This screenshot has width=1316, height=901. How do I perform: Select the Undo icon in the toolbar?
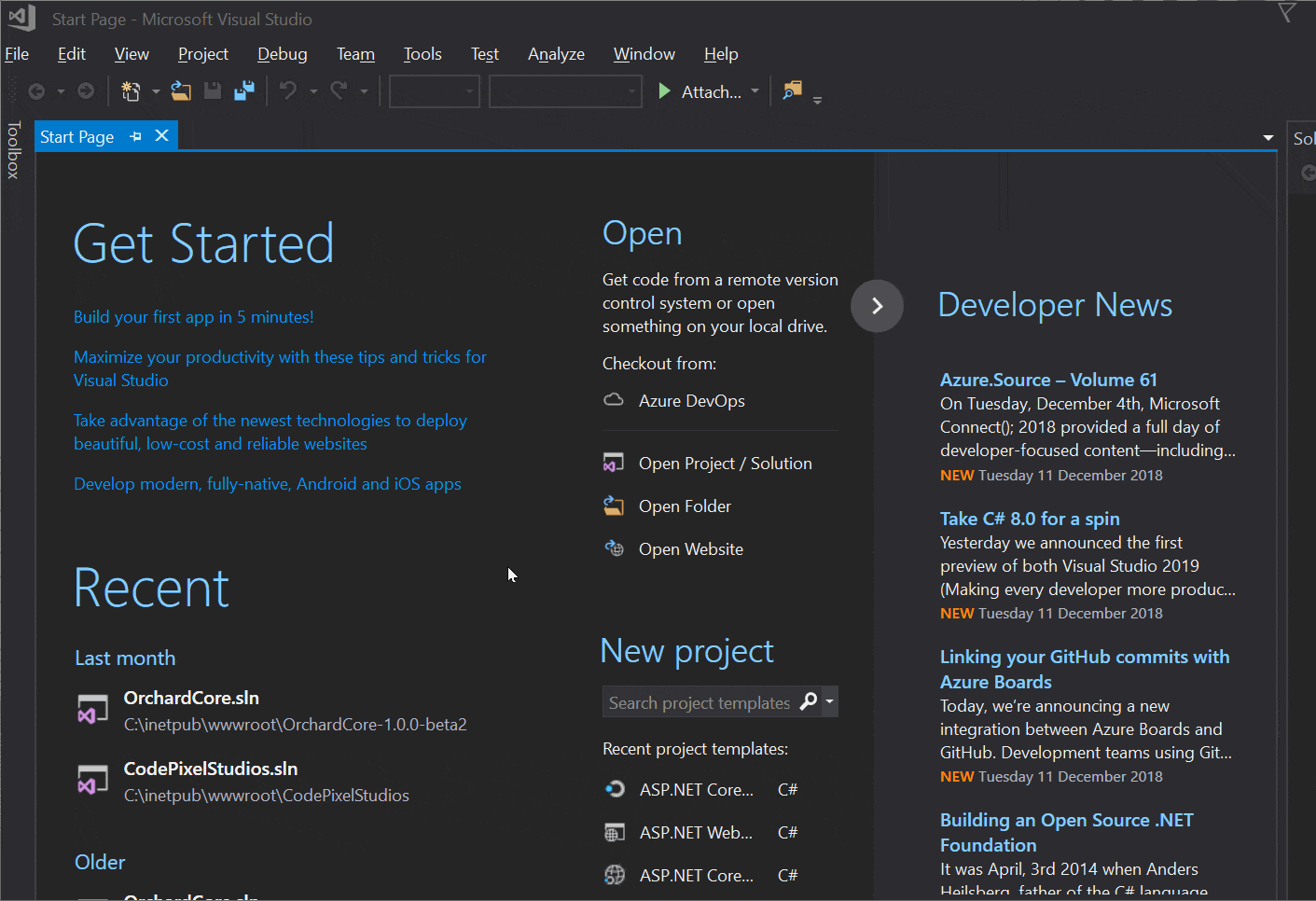click(288, 90)
